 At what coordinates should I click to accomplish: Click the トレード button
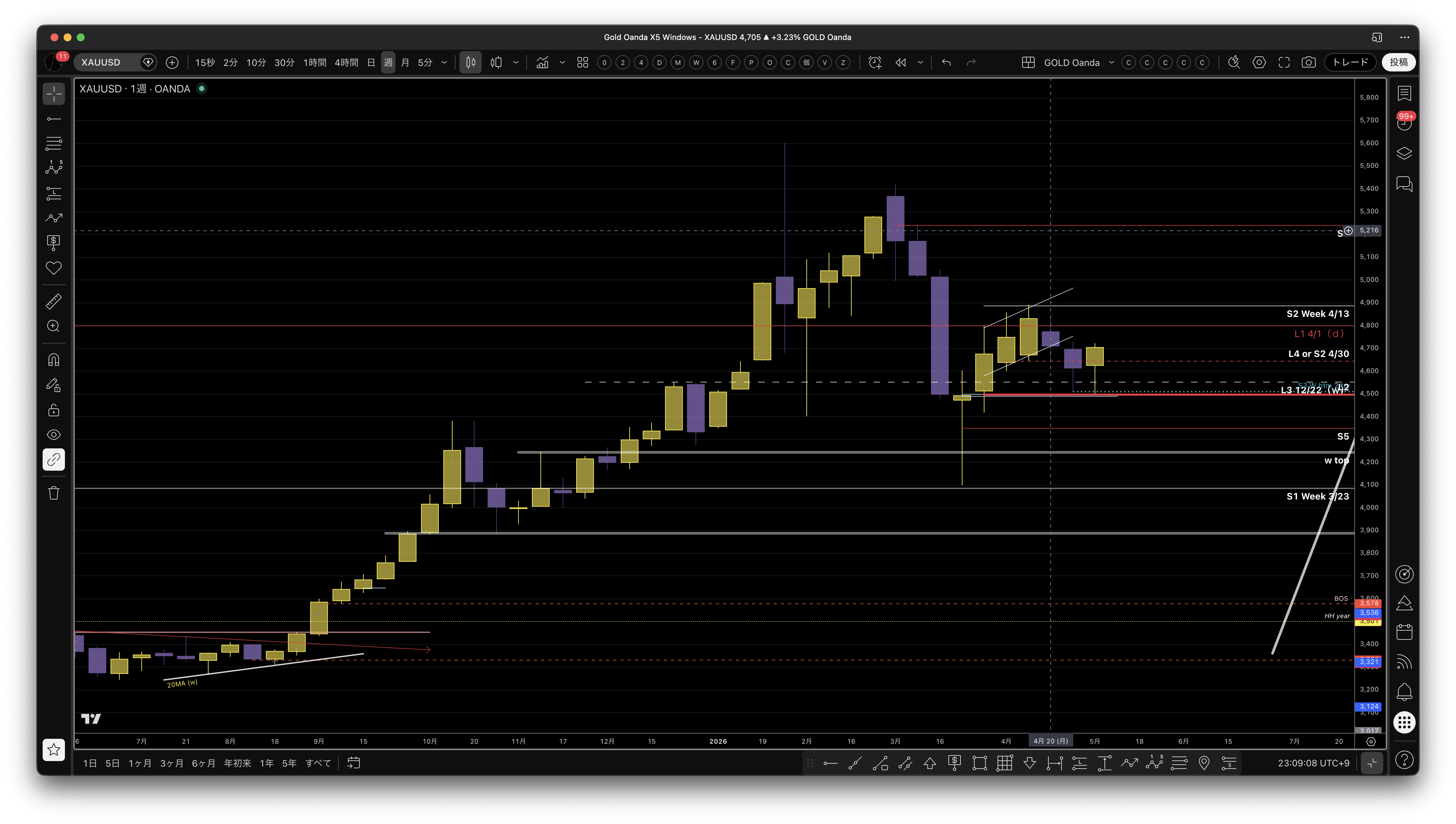(1350, 62)
